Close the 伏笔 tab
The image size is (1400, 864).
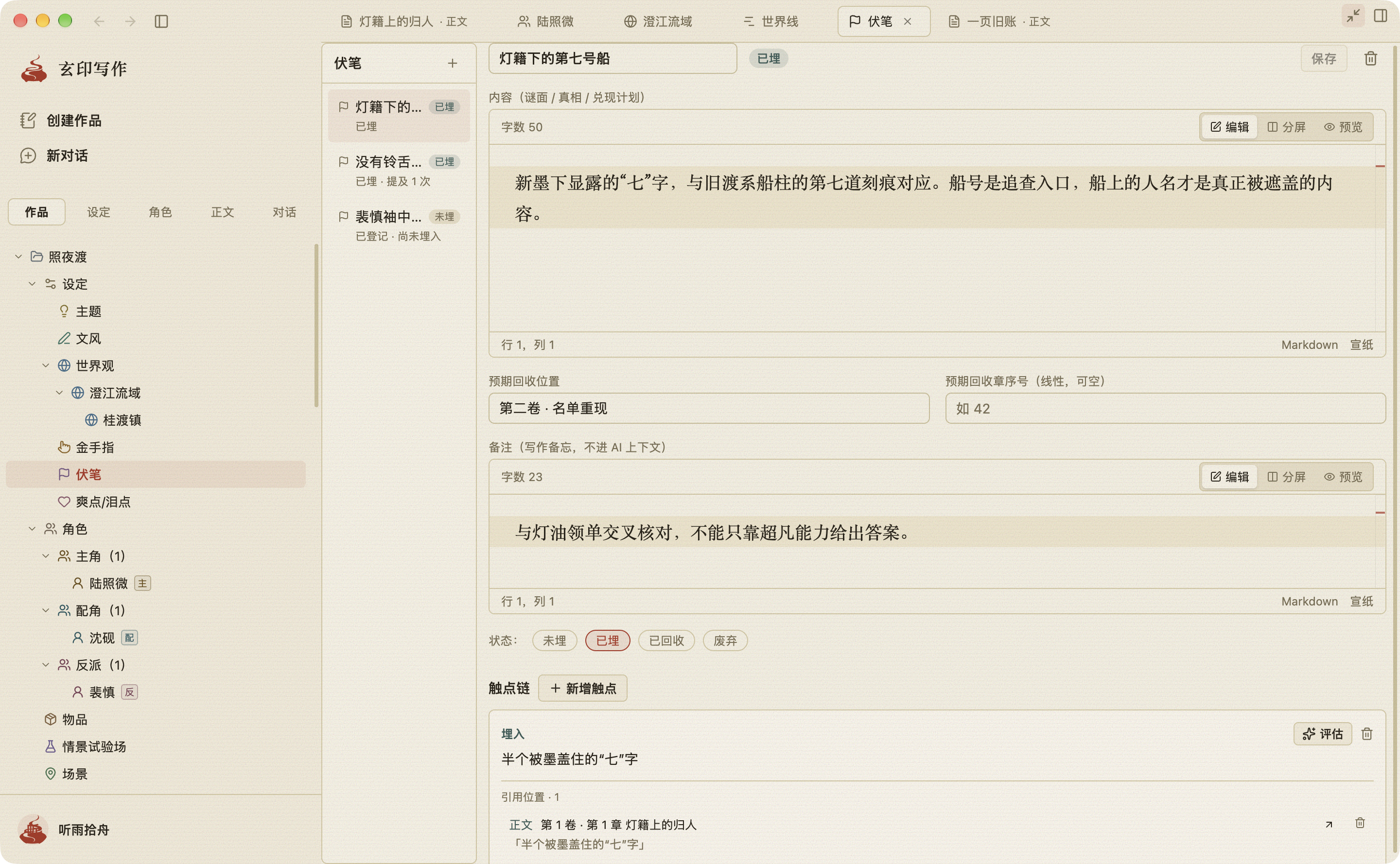point(907,21)
